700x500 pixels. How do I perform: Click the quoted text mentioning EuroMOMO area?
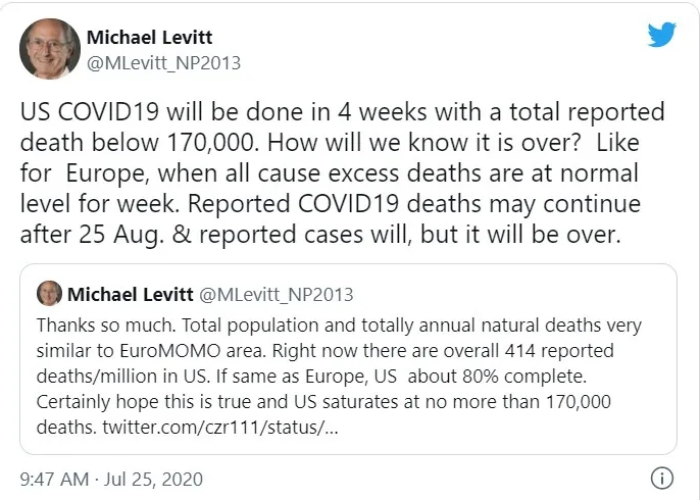pyautogui.click(x=151, y=350)
